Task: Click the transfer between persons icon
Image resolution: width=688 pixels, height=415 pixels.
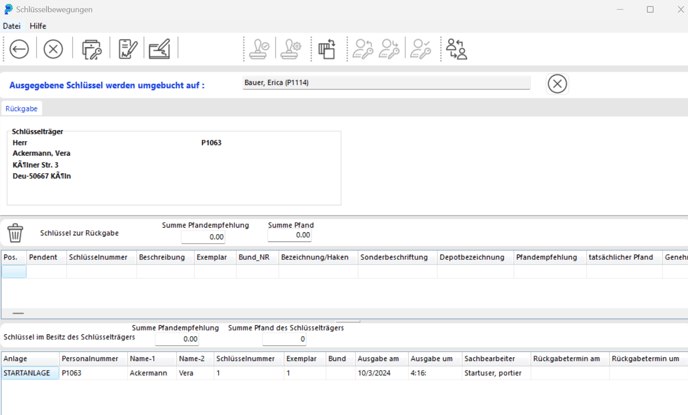Action: (x=456, y=49)
